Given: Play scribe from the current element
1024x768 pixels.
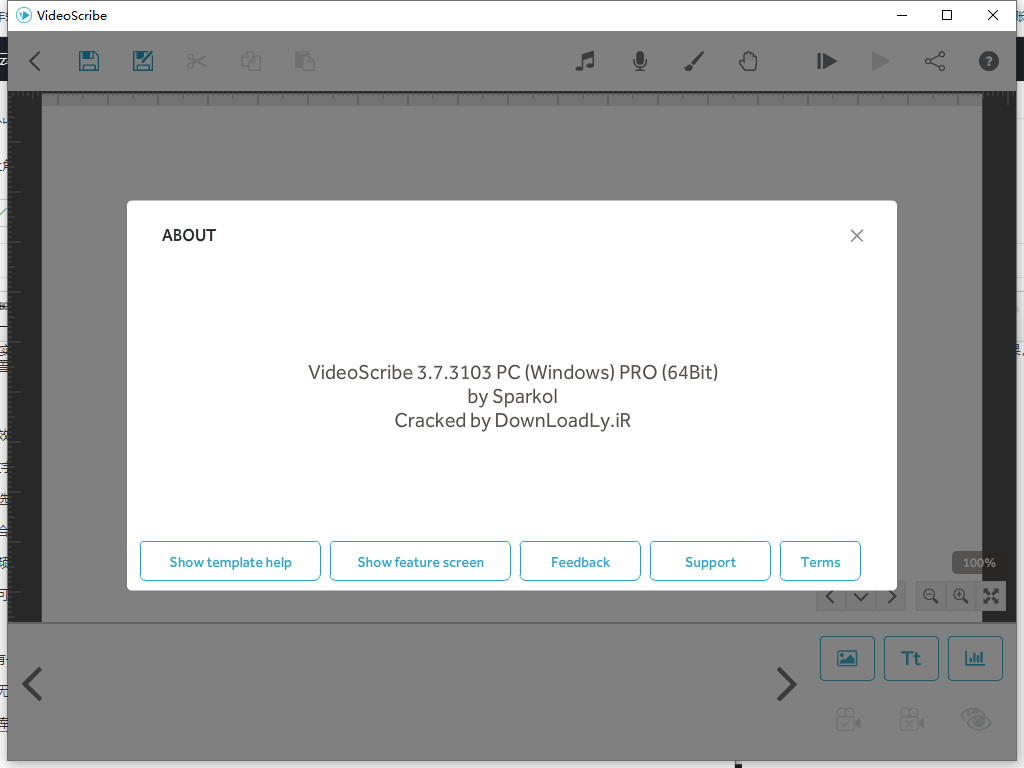Looking at the screenshot, I should click(x=880, y=61).
